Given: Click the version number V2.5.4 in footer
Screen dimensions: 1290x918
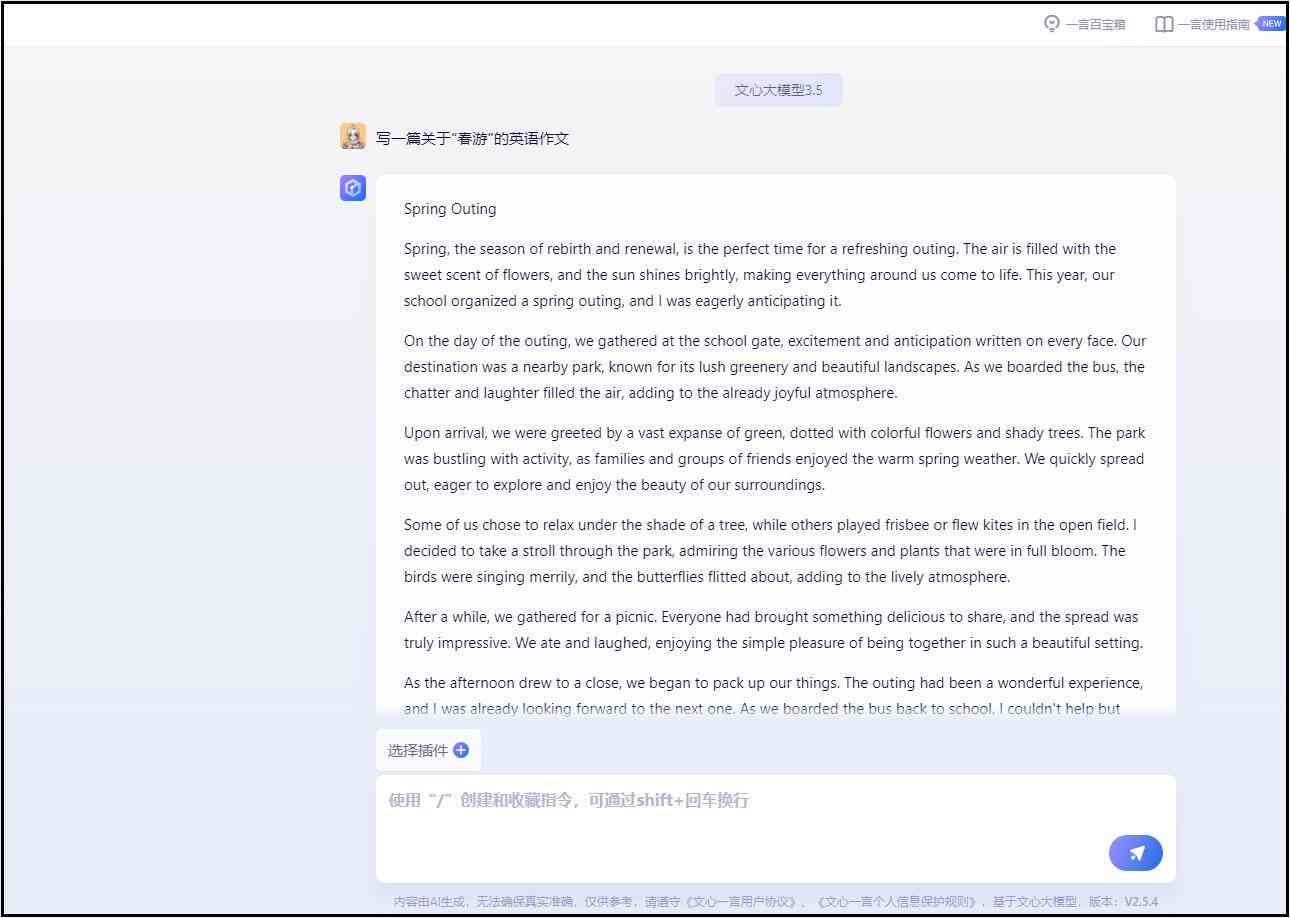Looking at the screenshot, I should tap(1141, 902).
